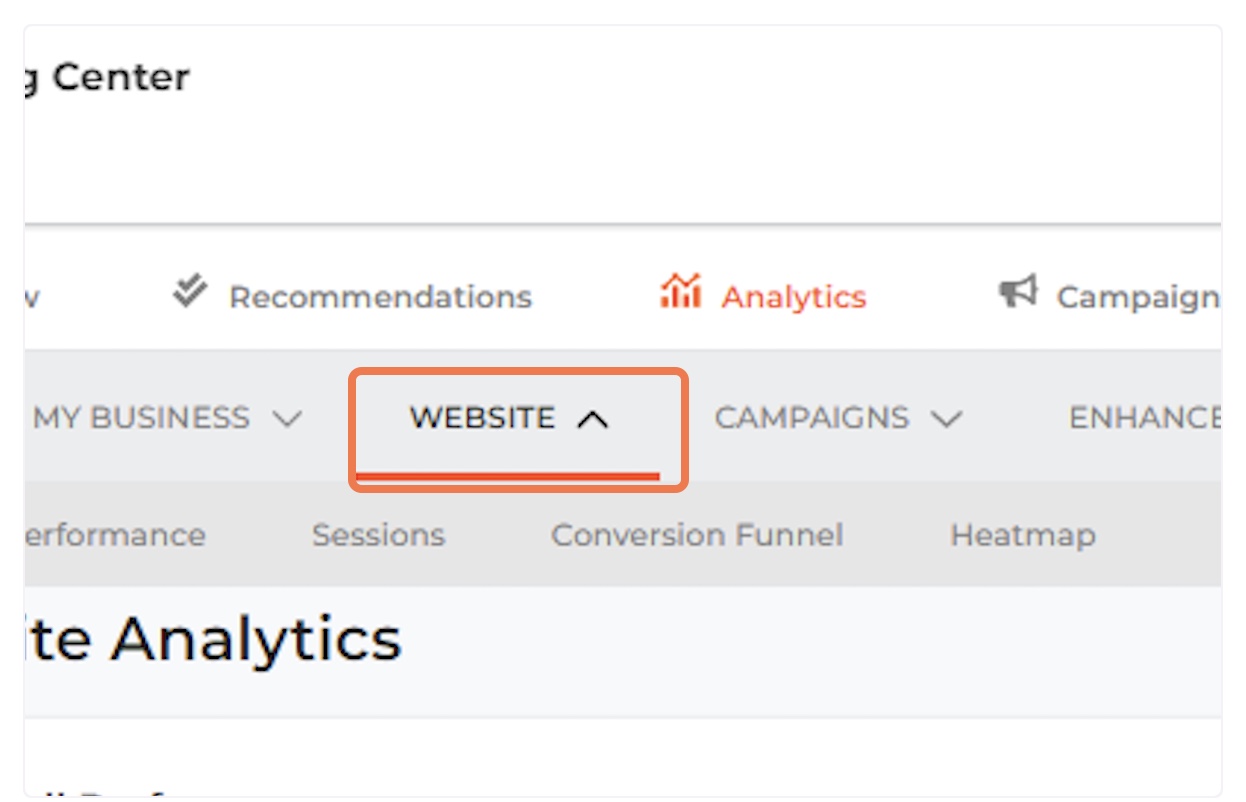Switch to the Performance sub-tab
Viewport: 1246px width, 802px height.
point(115,535)
